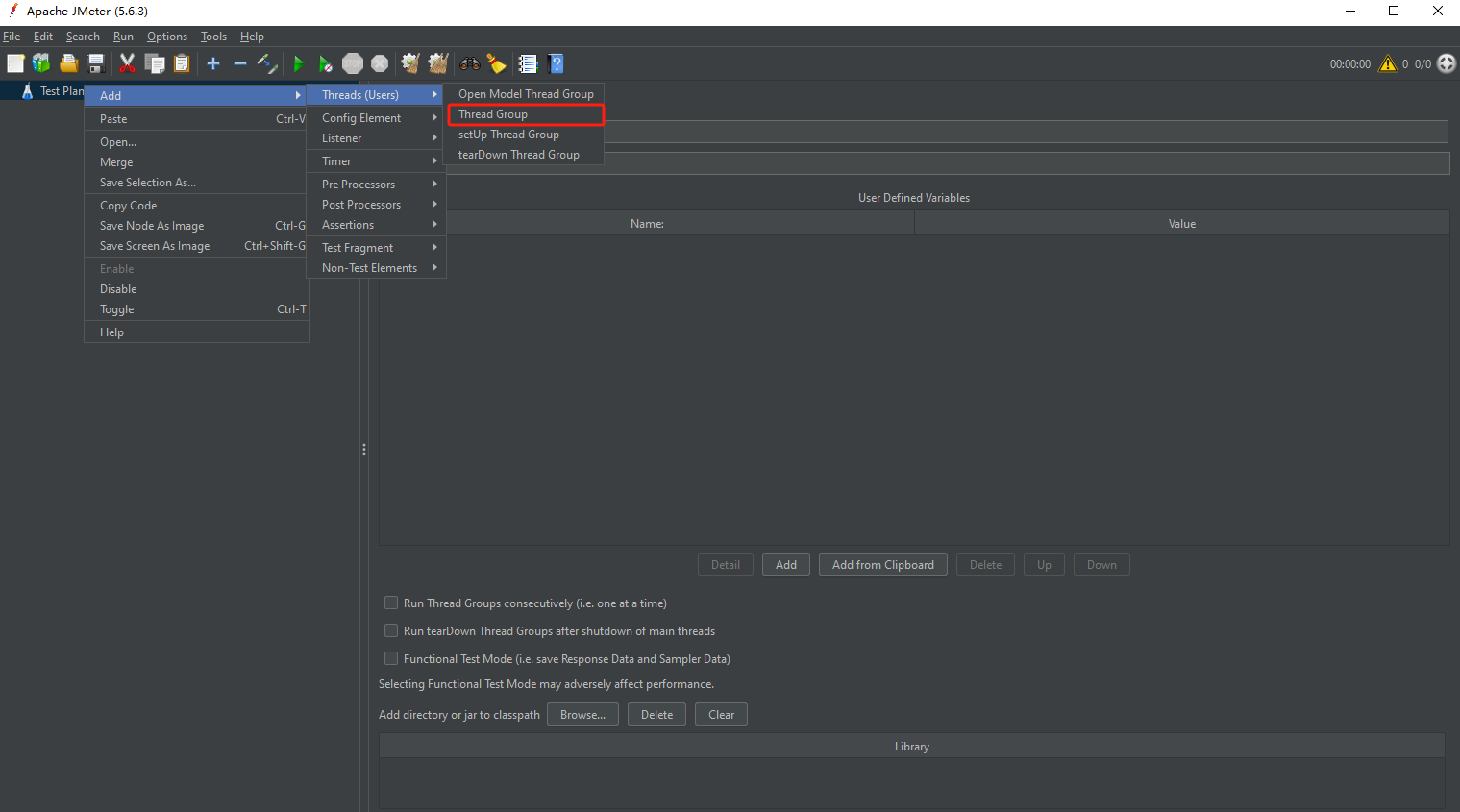
Task: Open the Templates icon in toolbar
Action: (41, 63)
